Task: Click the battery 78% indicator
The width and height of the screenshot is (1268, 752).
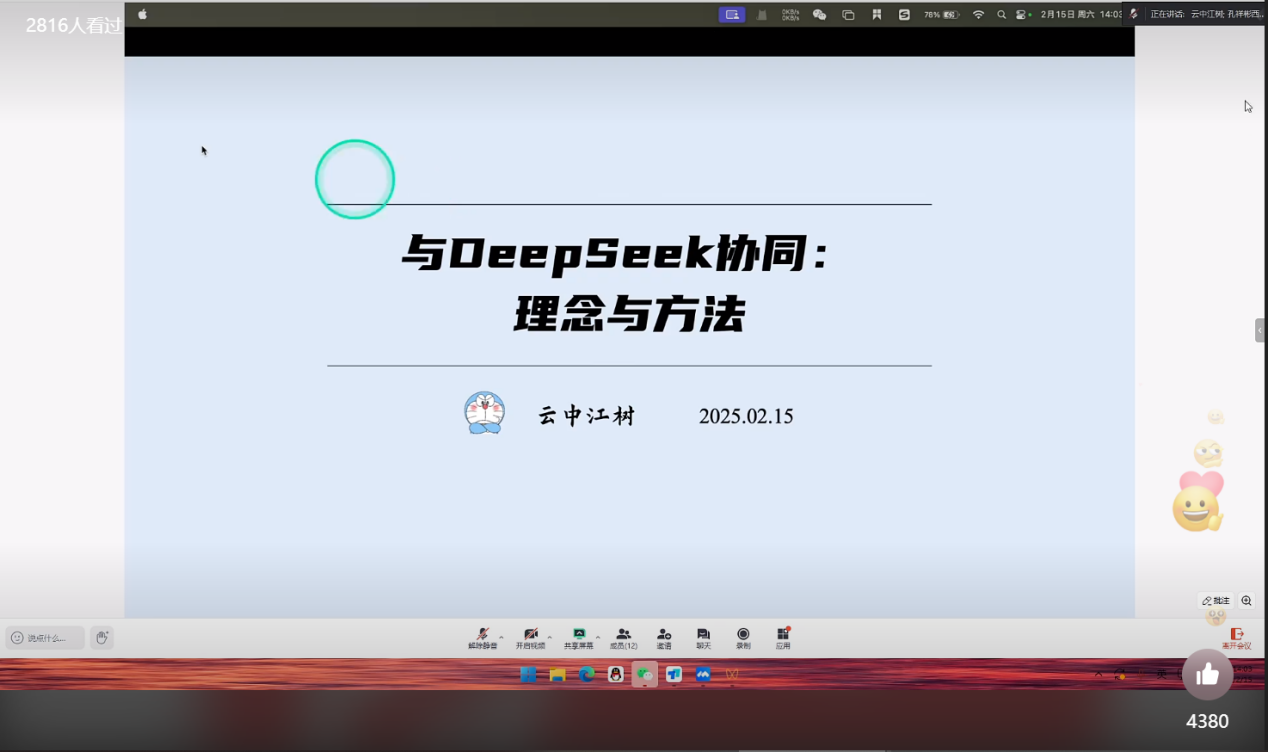Action: tap(942, 15)
